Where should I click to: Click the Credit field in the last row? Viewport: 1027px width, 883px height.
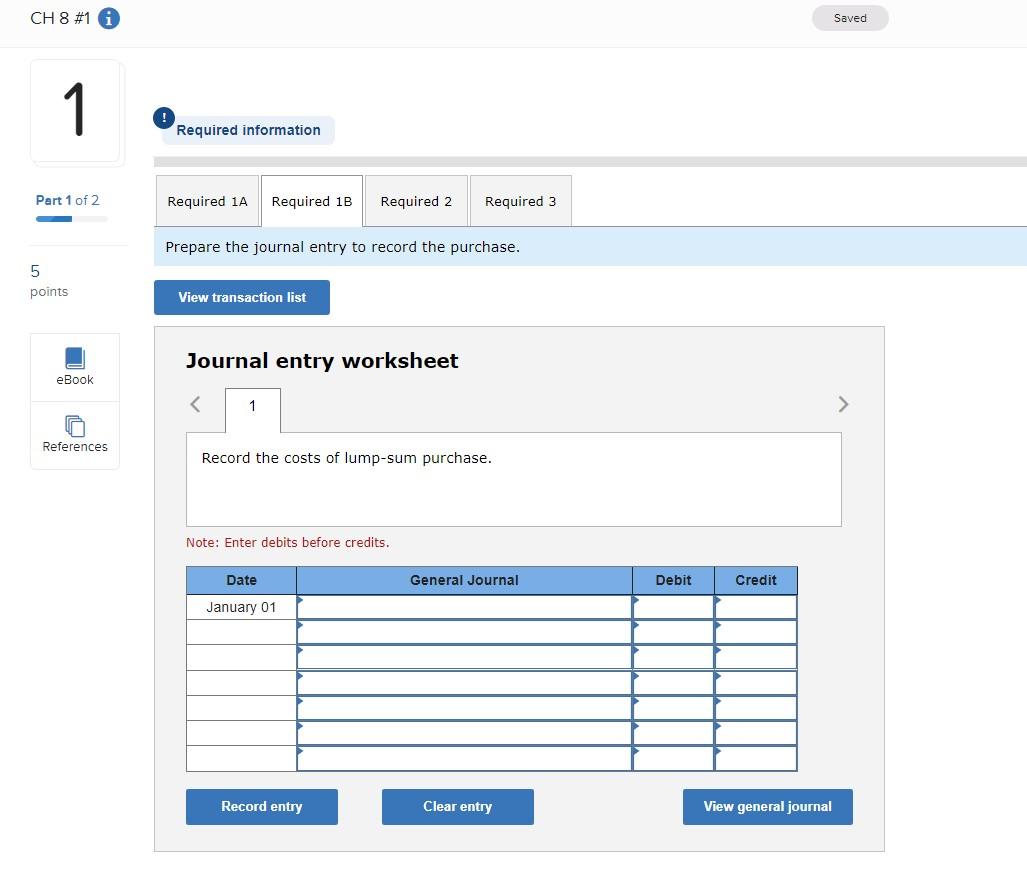[756, 759]
